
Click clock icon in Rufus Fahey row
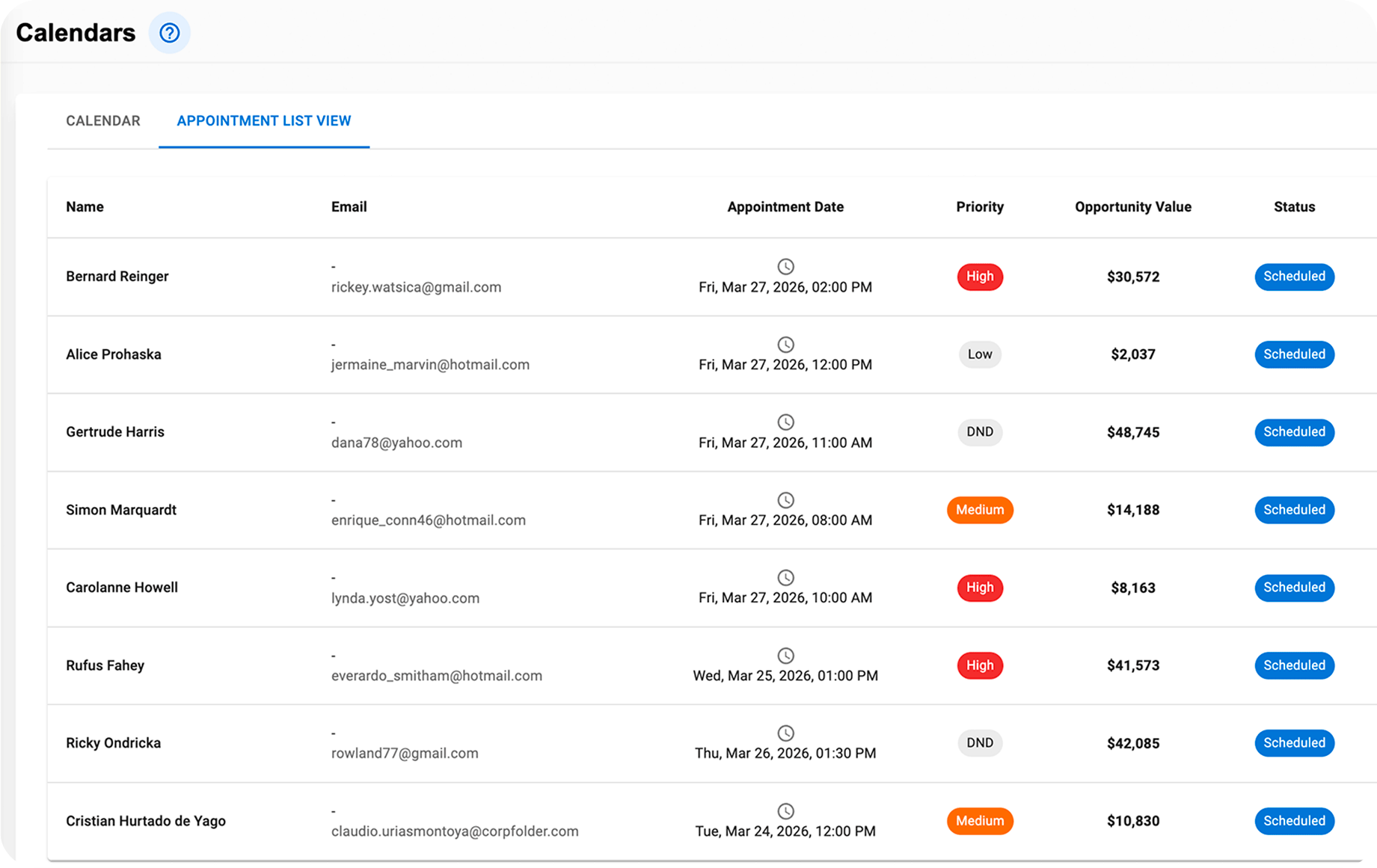(785, 655)
